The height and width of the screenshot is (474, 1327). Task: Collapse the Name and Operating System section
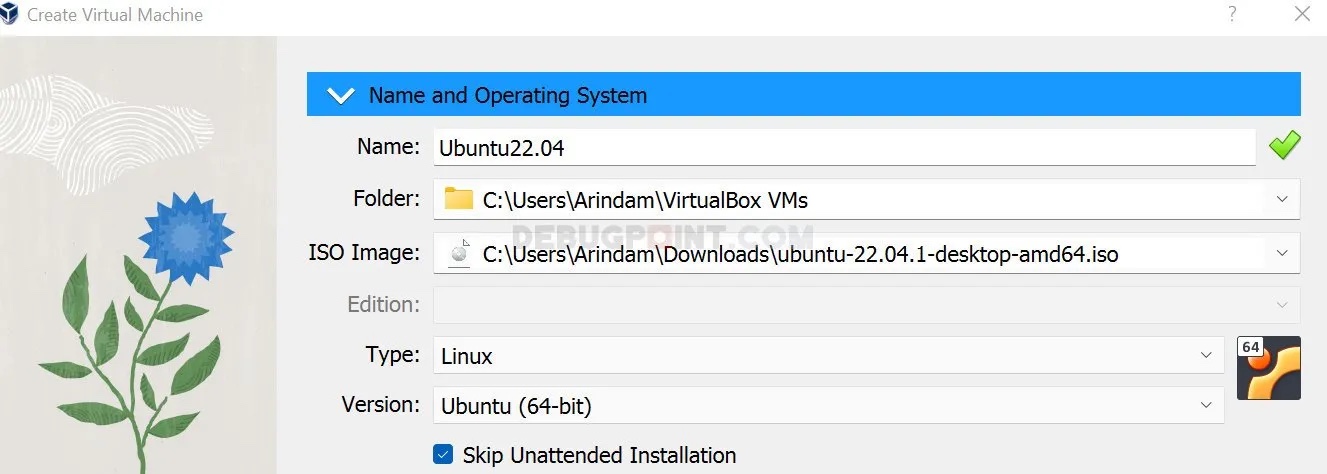pos(341,96)
